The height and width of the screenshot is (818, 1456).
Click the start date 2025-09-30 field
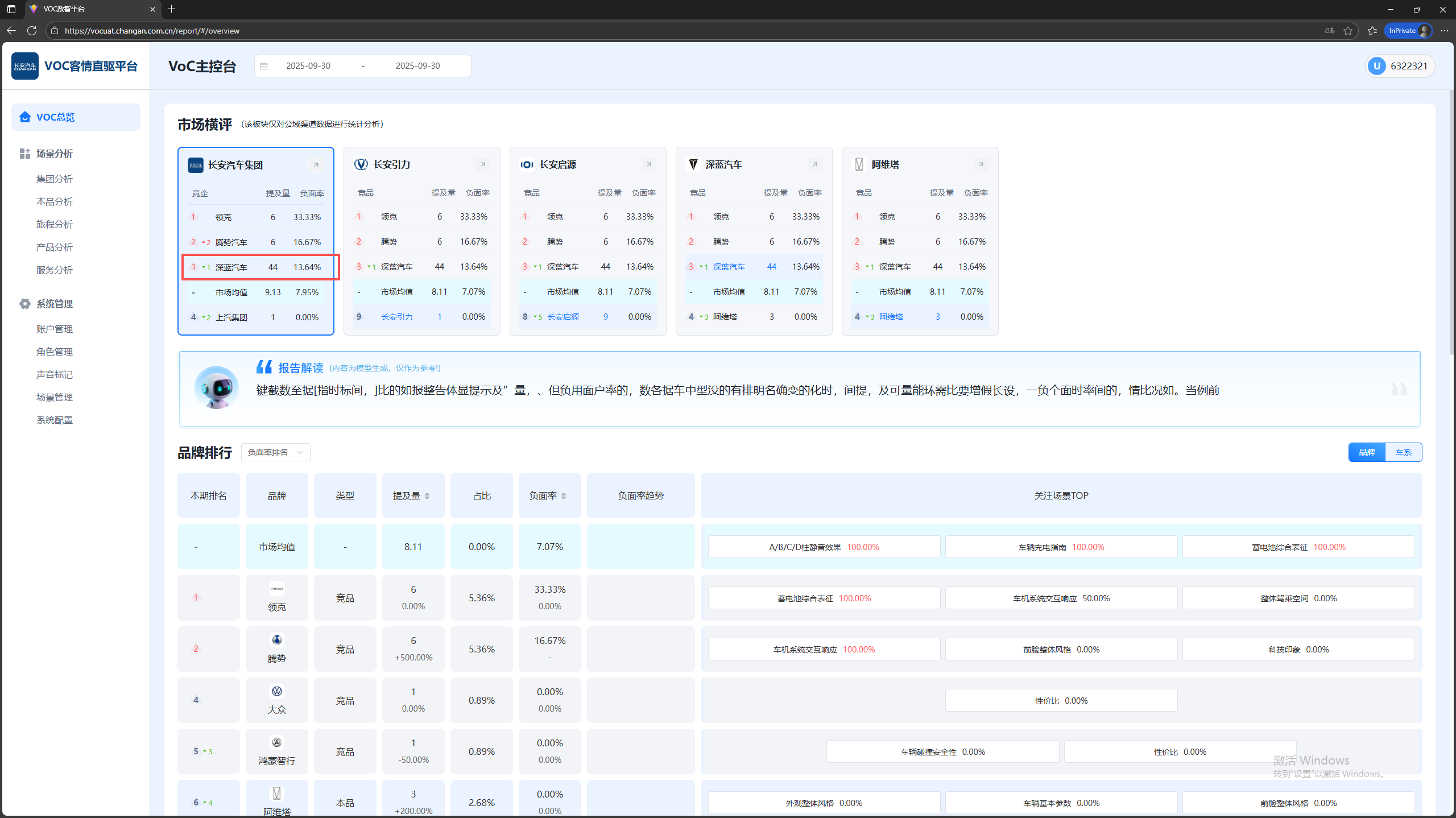coord(308,66)
